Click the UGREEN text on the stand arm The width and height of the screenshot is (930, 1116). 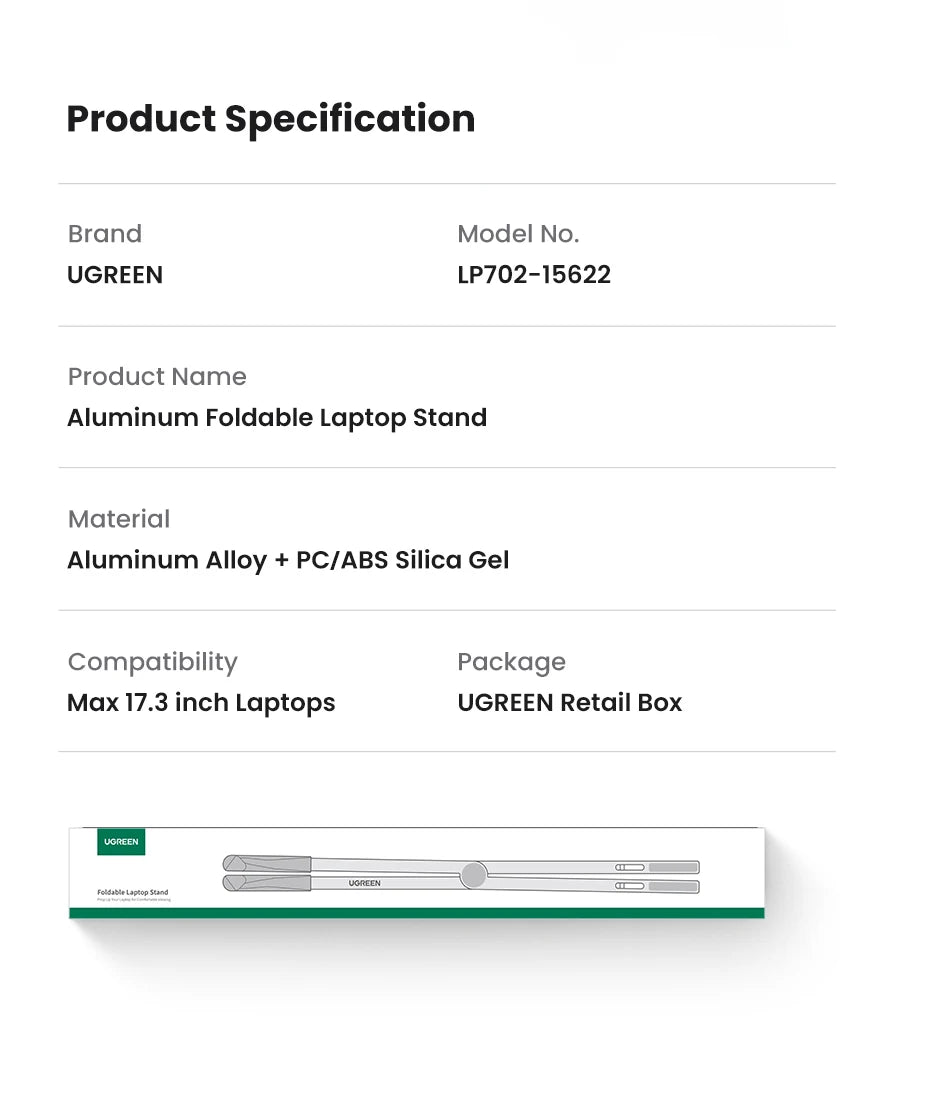[364, 883]
